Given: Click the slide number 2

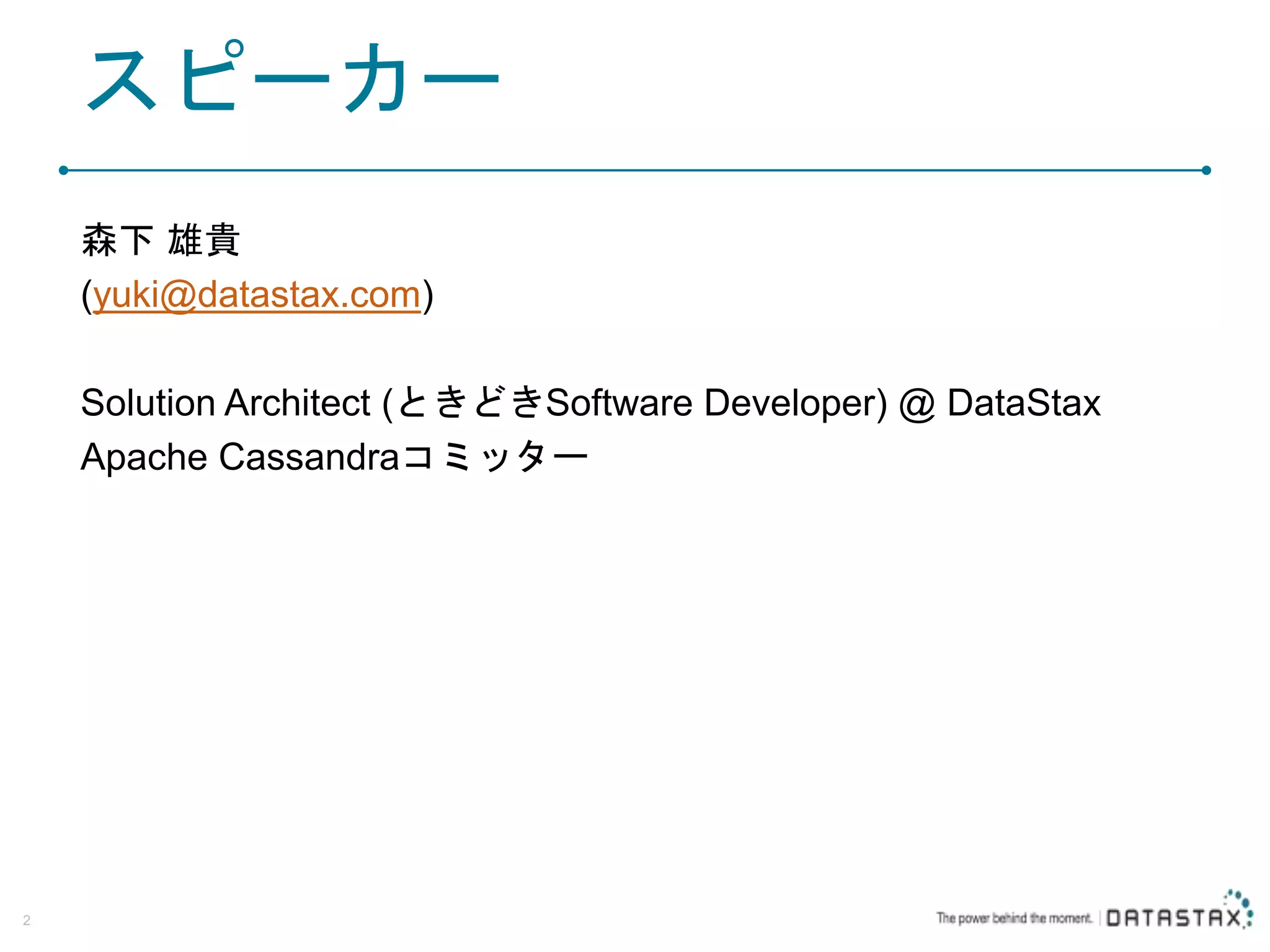Looking at the screenshot, I should coord(27,920).
